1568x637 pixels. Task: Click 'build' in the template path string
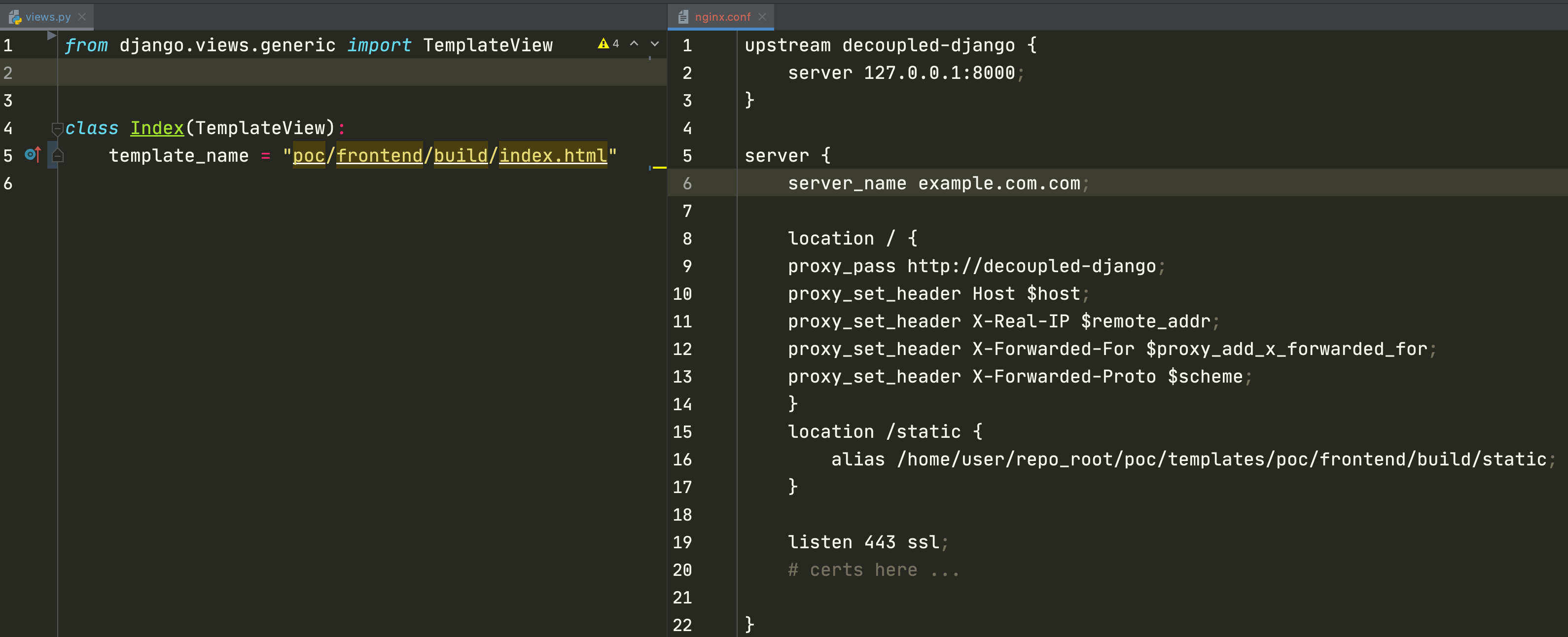point(461,156)
